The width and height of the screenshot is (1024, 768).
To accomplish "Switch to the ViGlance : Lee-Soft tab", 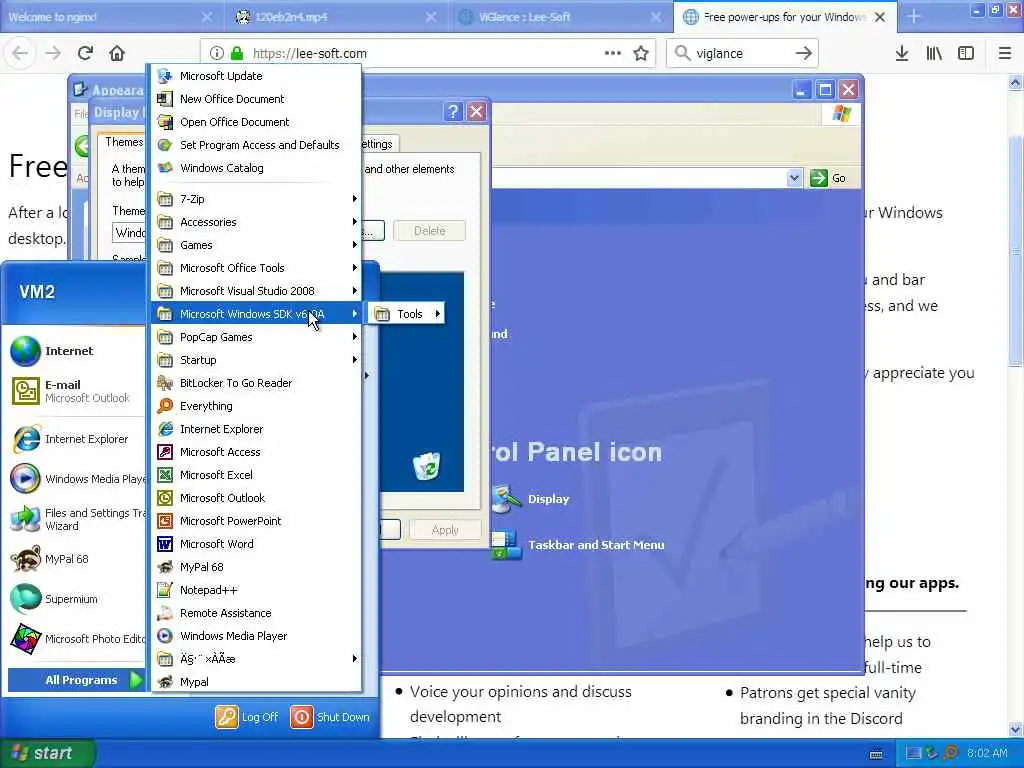I will 560,17.
